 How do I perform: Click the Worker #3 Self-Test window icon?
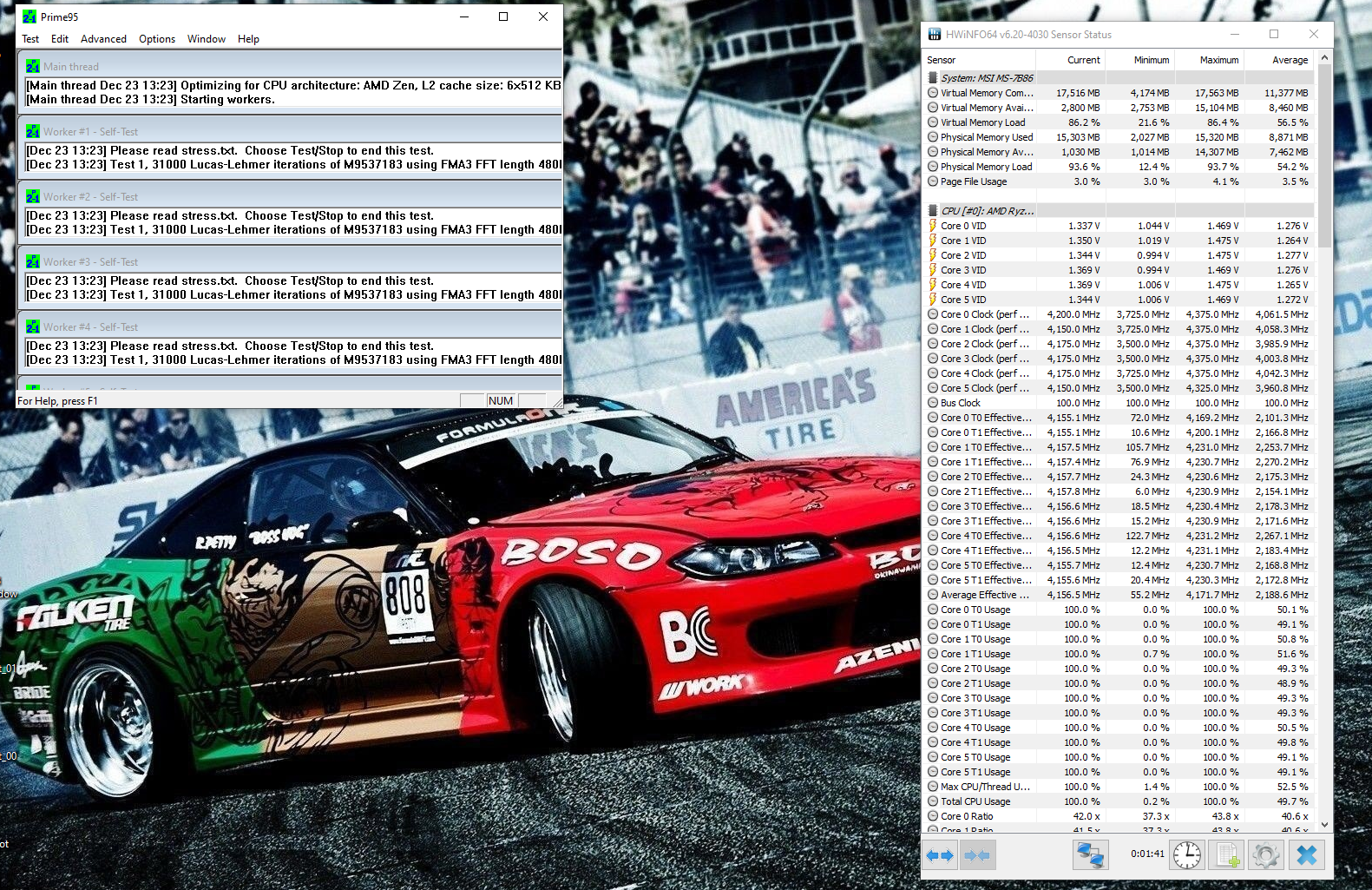(33, 261)
